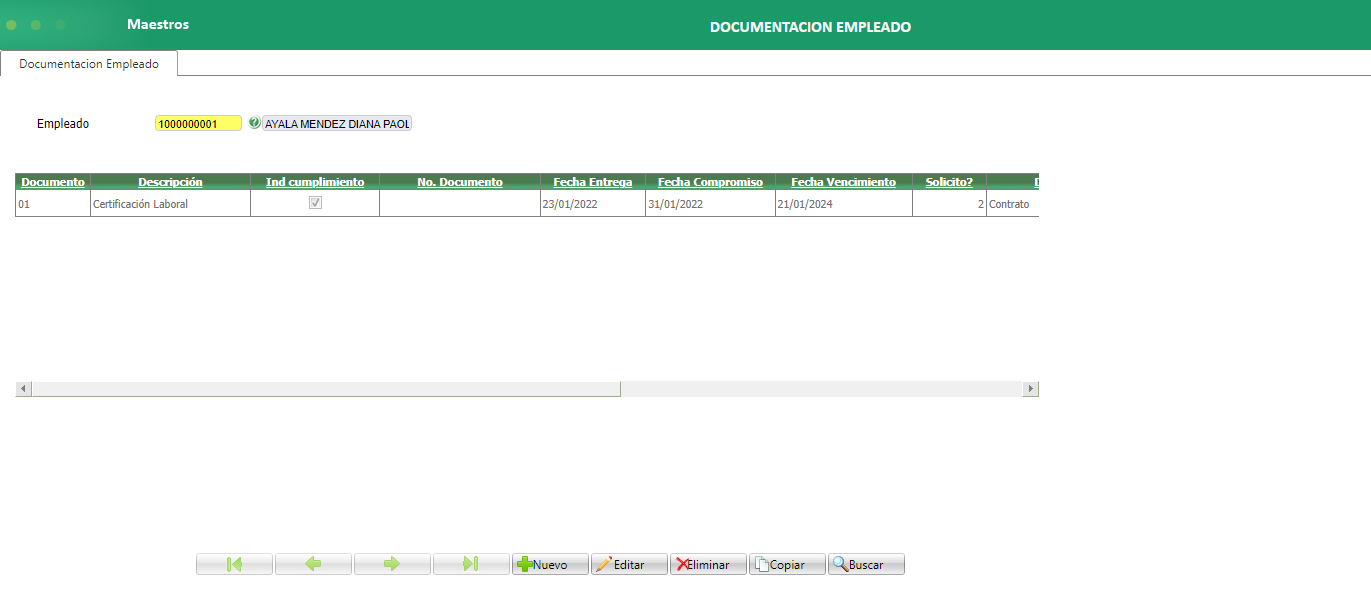
Task: Go to previous record arrow button
Action: pos(313,564)
